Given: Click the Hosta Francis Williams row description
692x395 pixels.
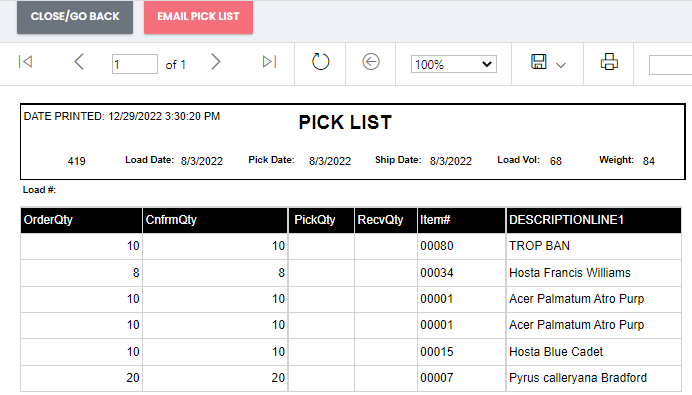Looking at the screenshot, I should [570, 273].
